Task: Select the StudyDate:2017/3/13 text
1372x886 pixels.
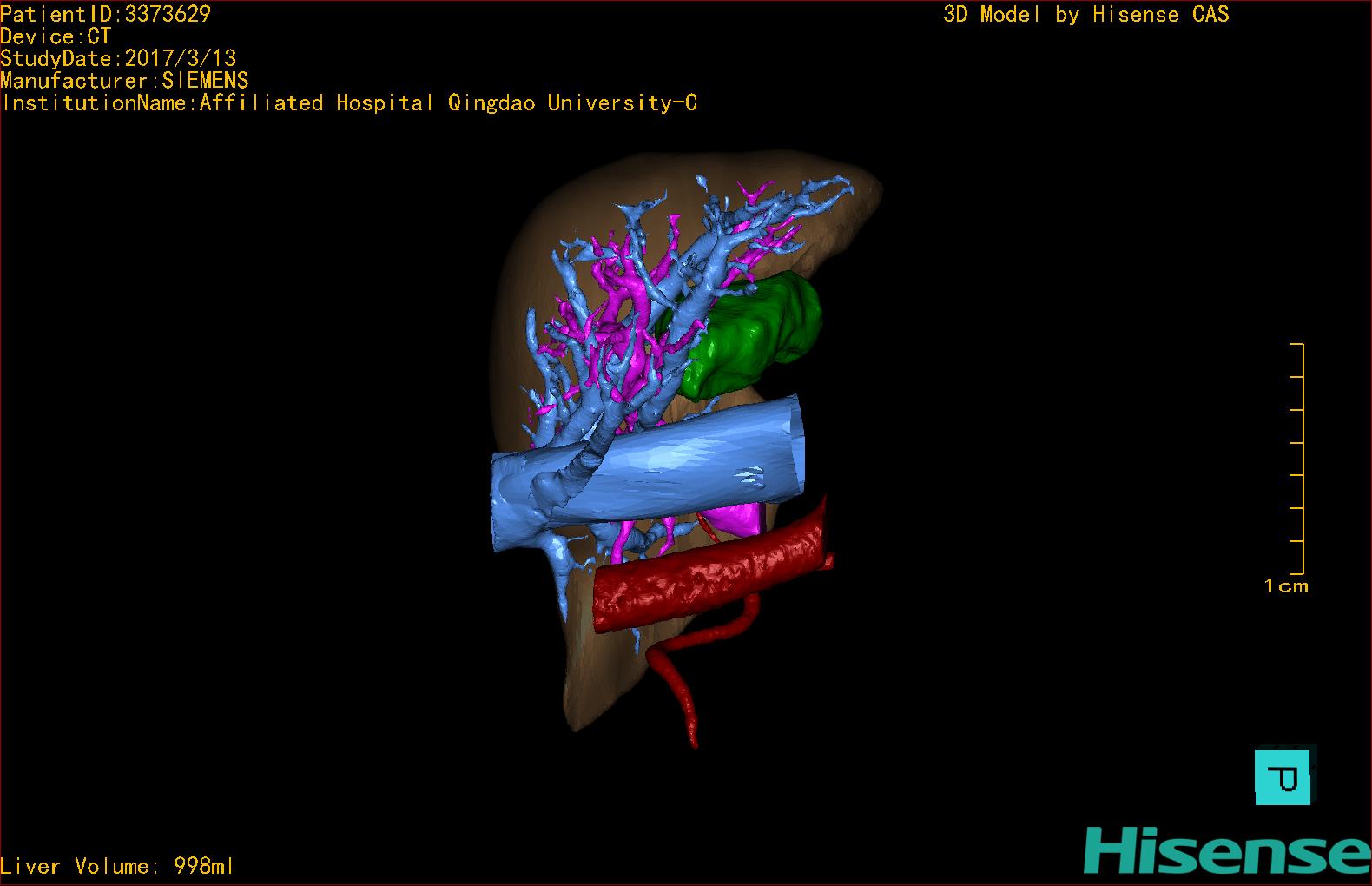Action: [x=118, y=58]
